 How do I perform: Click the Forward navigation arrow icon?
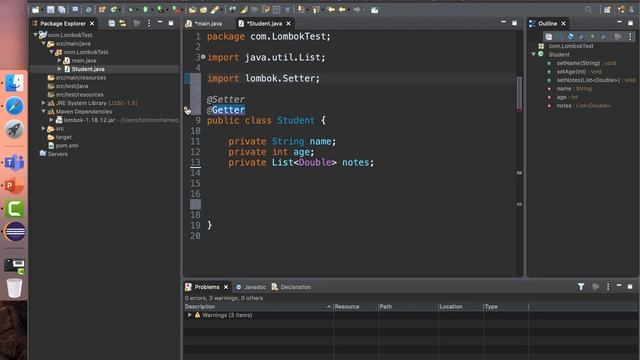click(357, 9)
